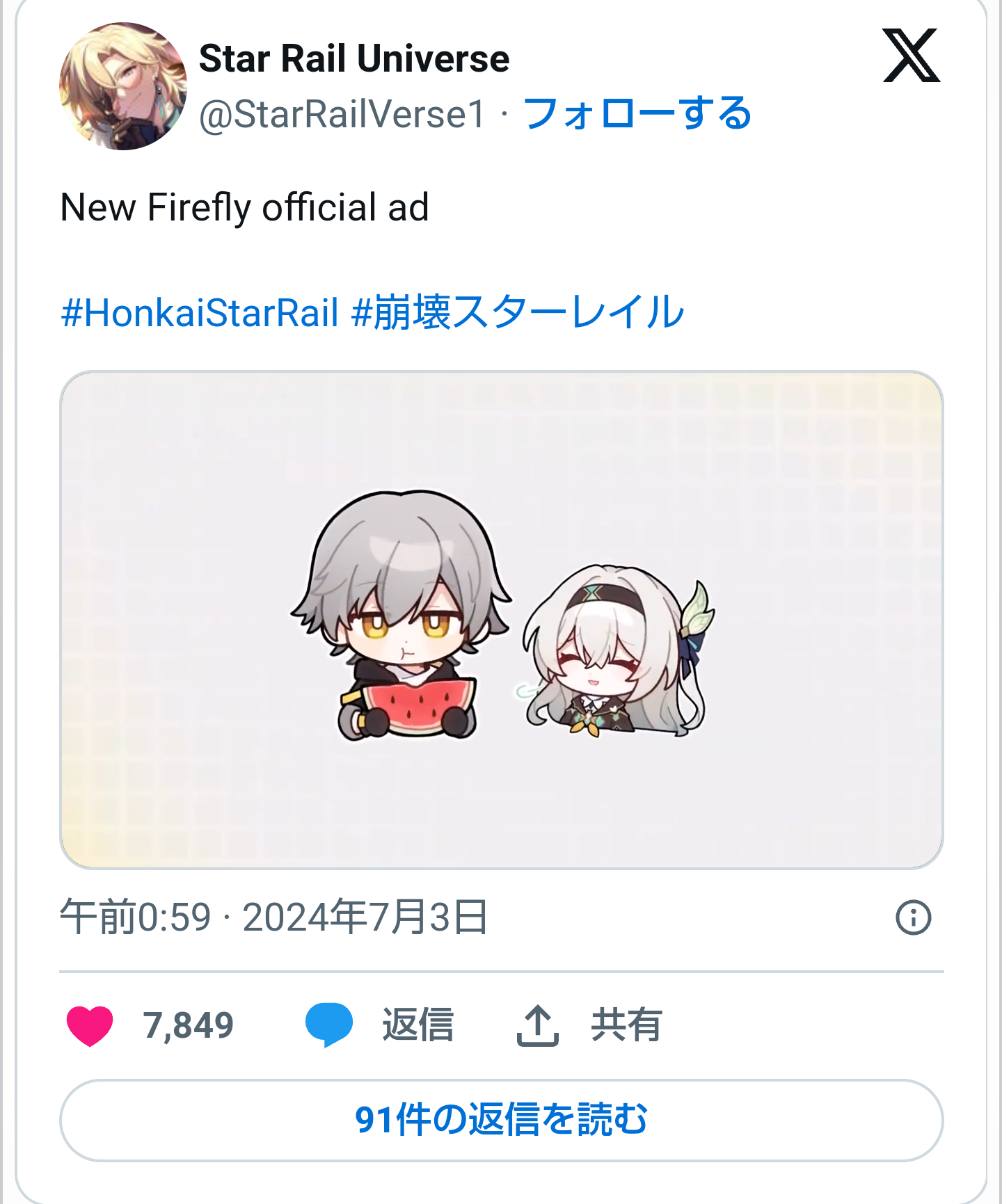
Task: Open the Firefly ad media thumbnail
Action: (501, 620)
